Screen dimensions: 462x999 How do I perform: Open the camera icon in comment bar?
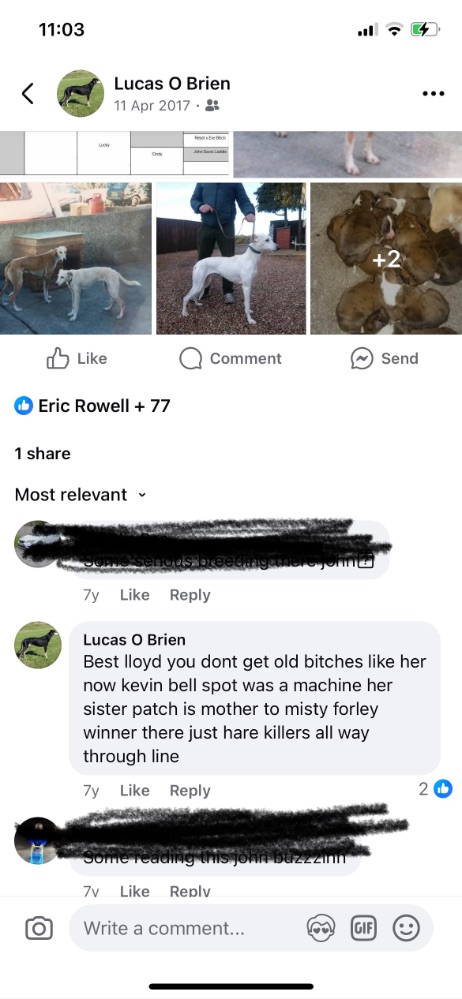tap(38, 928)
